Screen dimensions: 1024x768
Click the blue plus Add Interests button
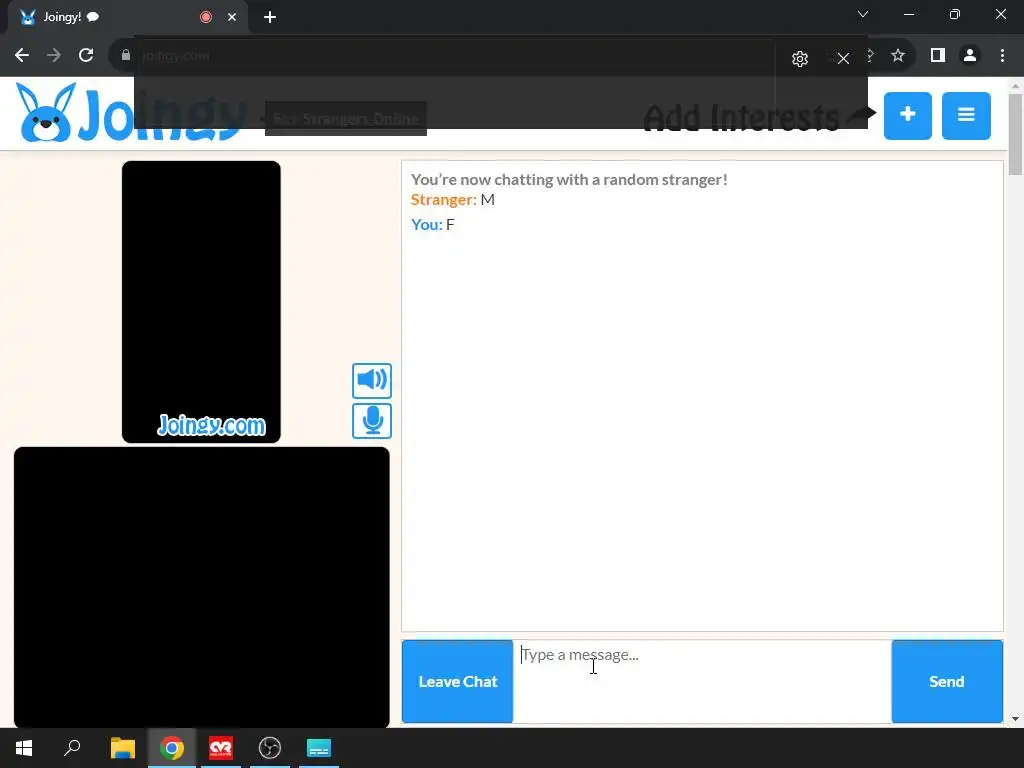tap(908, 116)
